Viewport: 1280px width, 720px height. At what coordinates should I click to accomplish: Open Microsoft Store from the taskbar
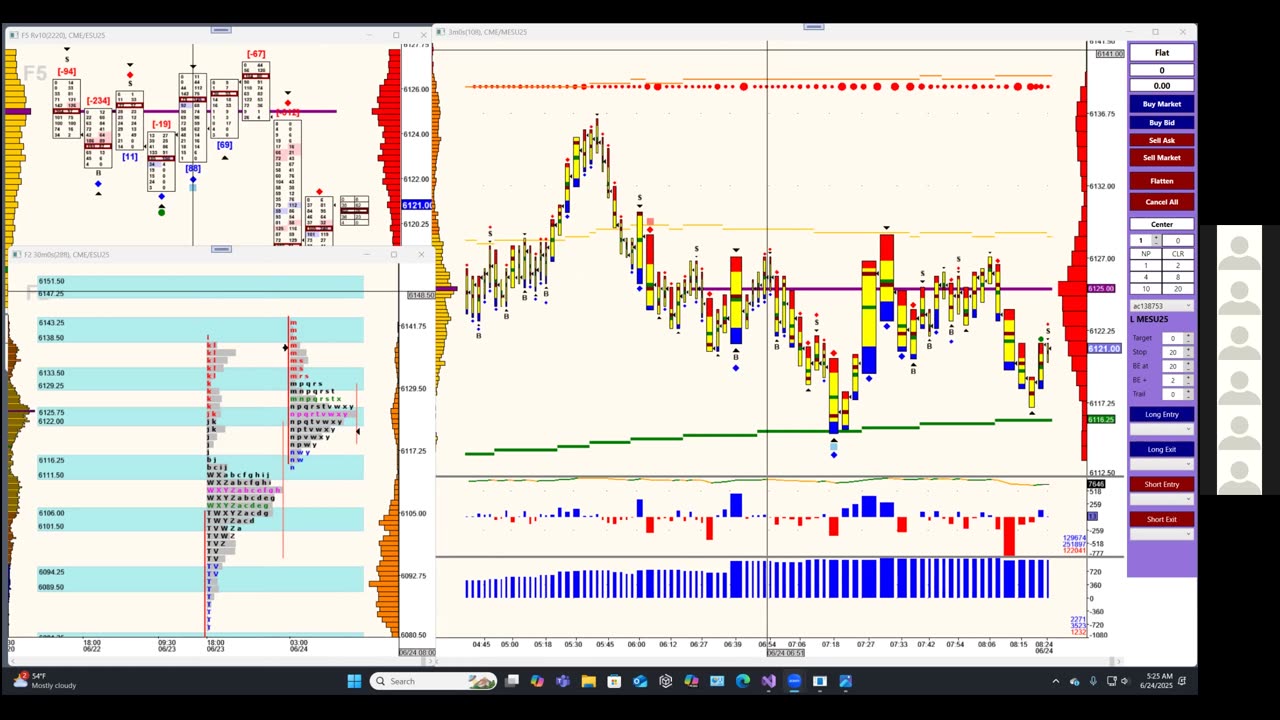614,681
